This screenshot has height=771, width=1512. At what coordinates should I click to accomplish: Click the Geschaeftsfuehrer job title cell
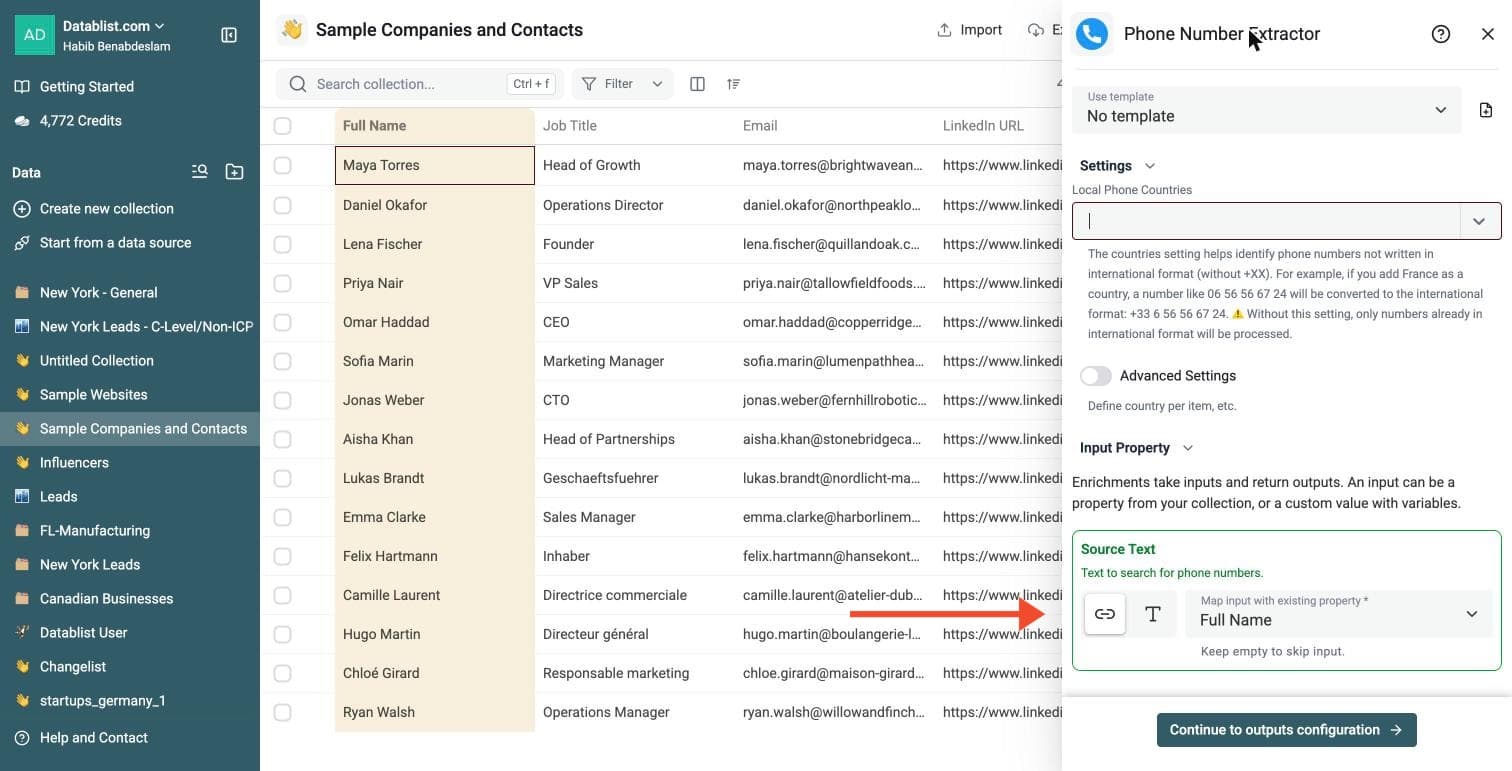pos(634,478)
